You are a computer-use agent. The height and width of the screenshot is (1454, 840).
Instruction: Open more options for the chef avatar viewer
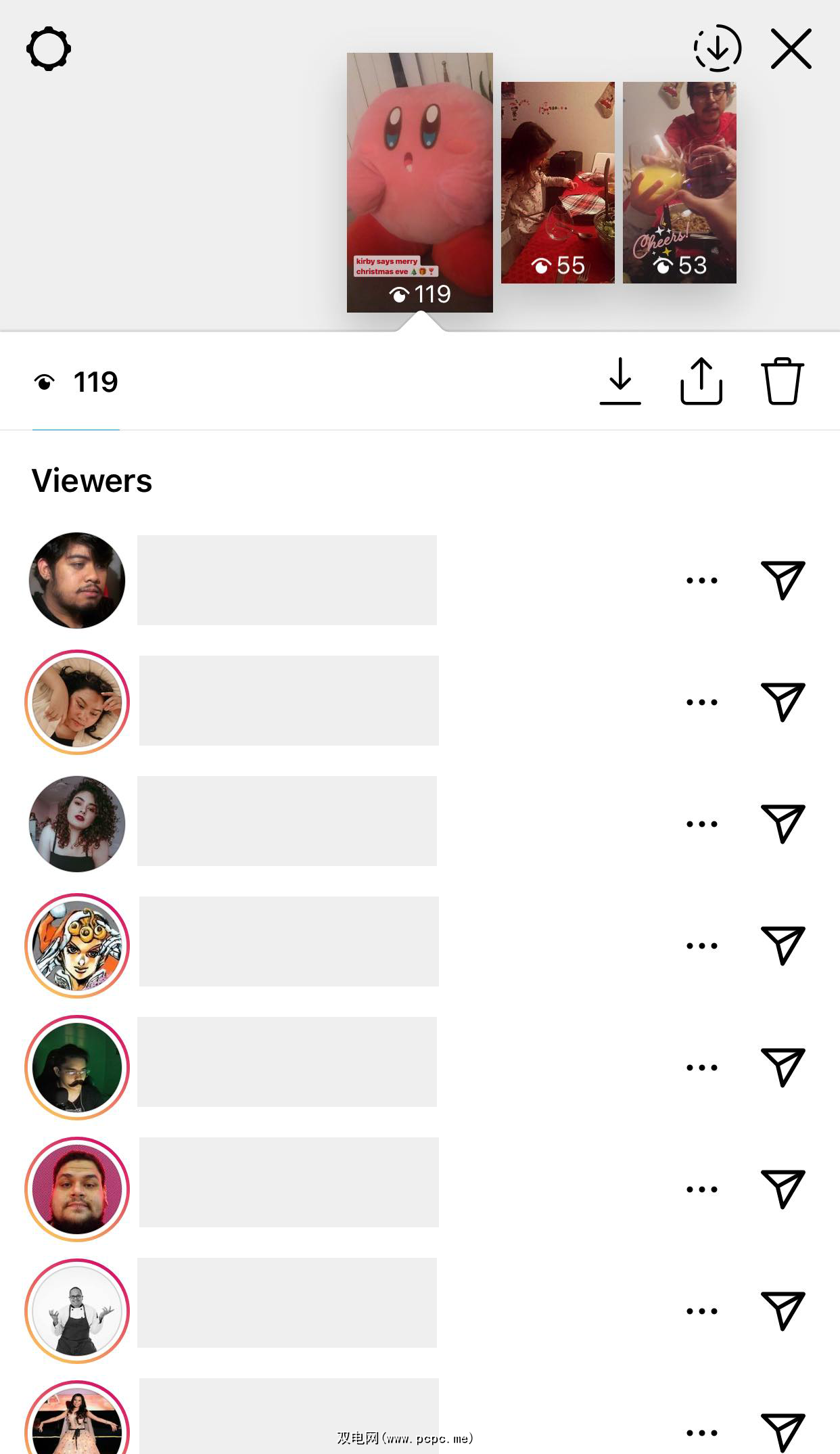pyautogui.click(x=701, y=1311)
